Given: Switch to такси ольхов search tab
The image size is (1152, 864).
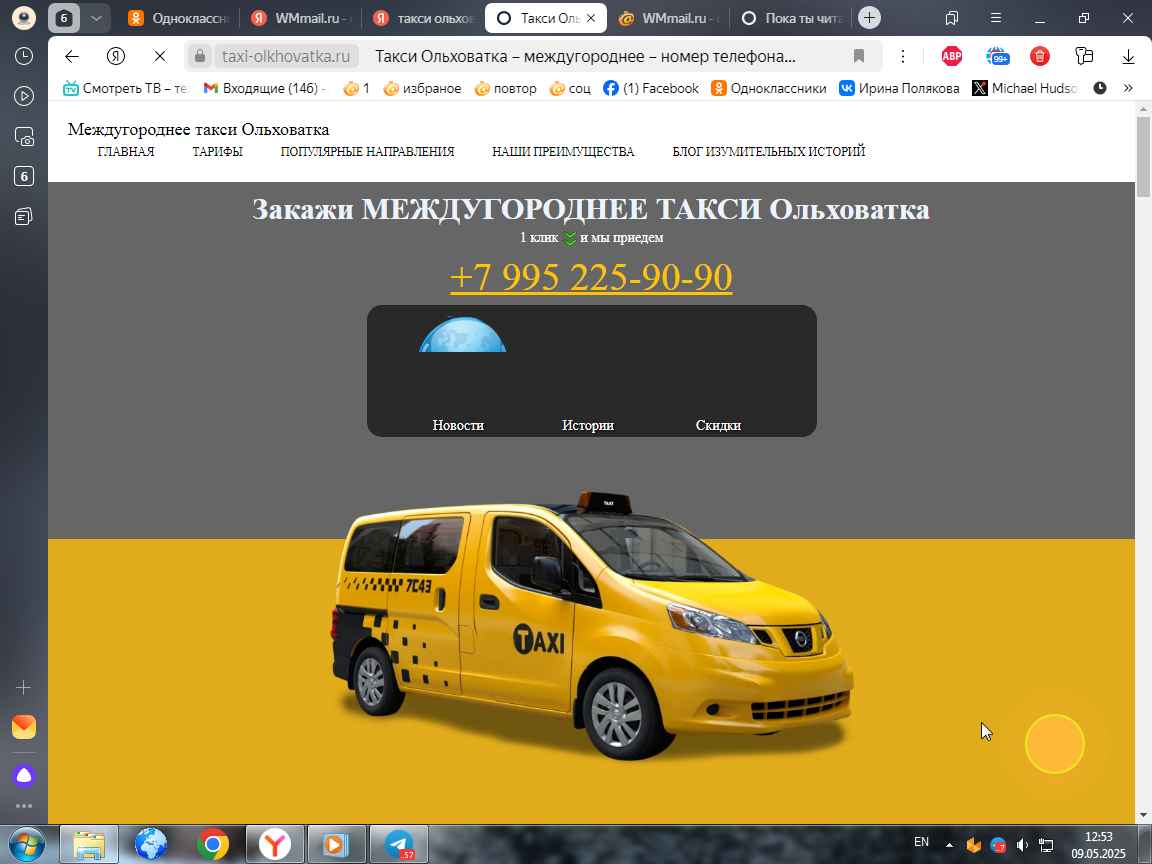Looking at the screenshot, I should pyautogui.click(x=422, y=18).
